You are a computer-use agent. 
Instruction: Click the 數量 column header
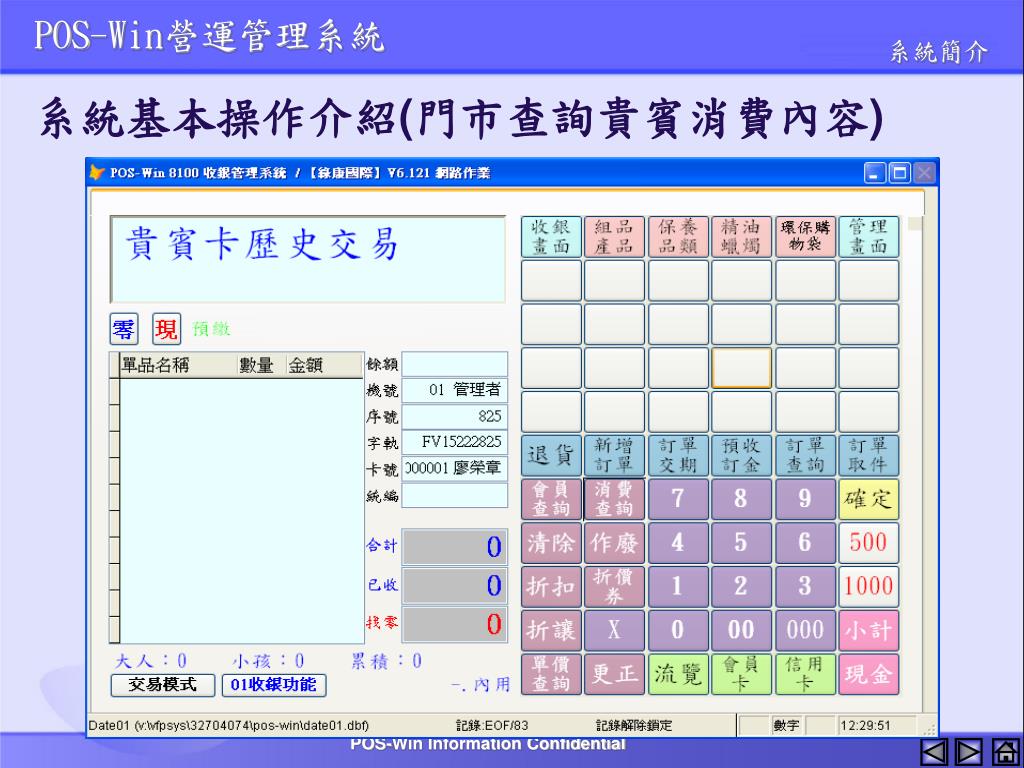(261, 366)
